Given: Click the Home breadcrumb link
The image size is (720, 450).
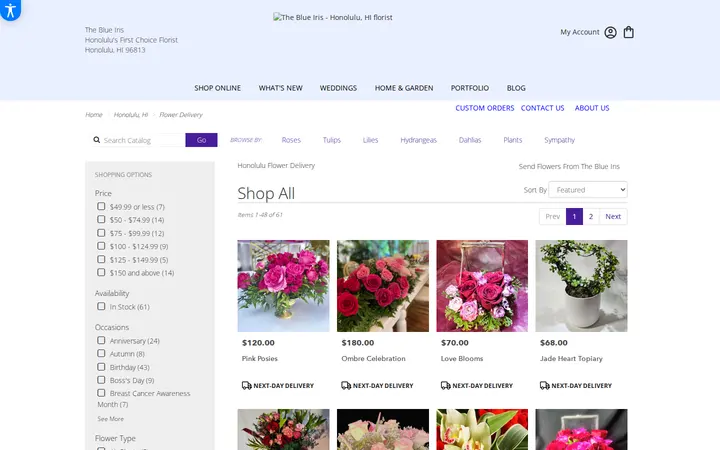Looking at the screenshot, I should coord(94,115).
